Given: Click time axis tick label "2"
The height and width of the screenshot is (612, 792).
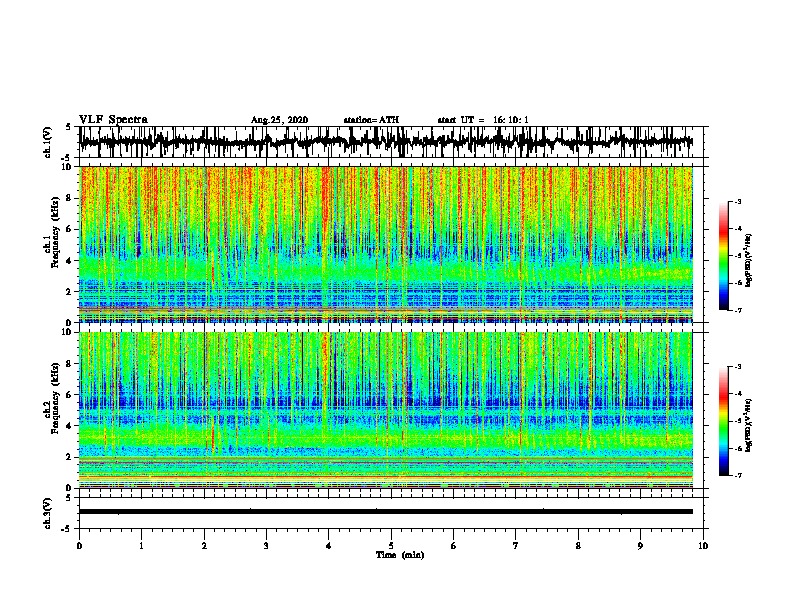Looking at the screenshot, I should point(204,546).
